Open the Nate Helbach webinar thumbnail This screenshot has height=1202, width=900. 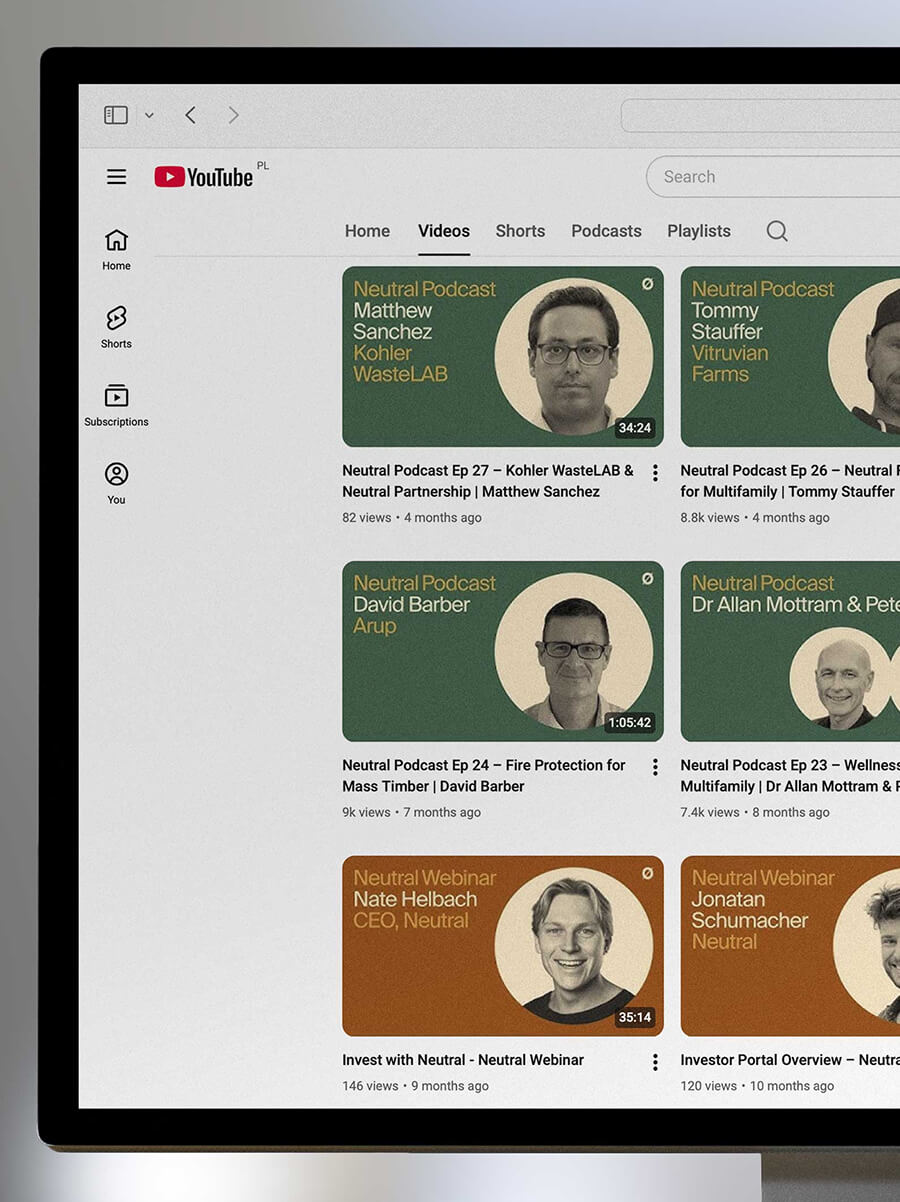coord(503,946)
